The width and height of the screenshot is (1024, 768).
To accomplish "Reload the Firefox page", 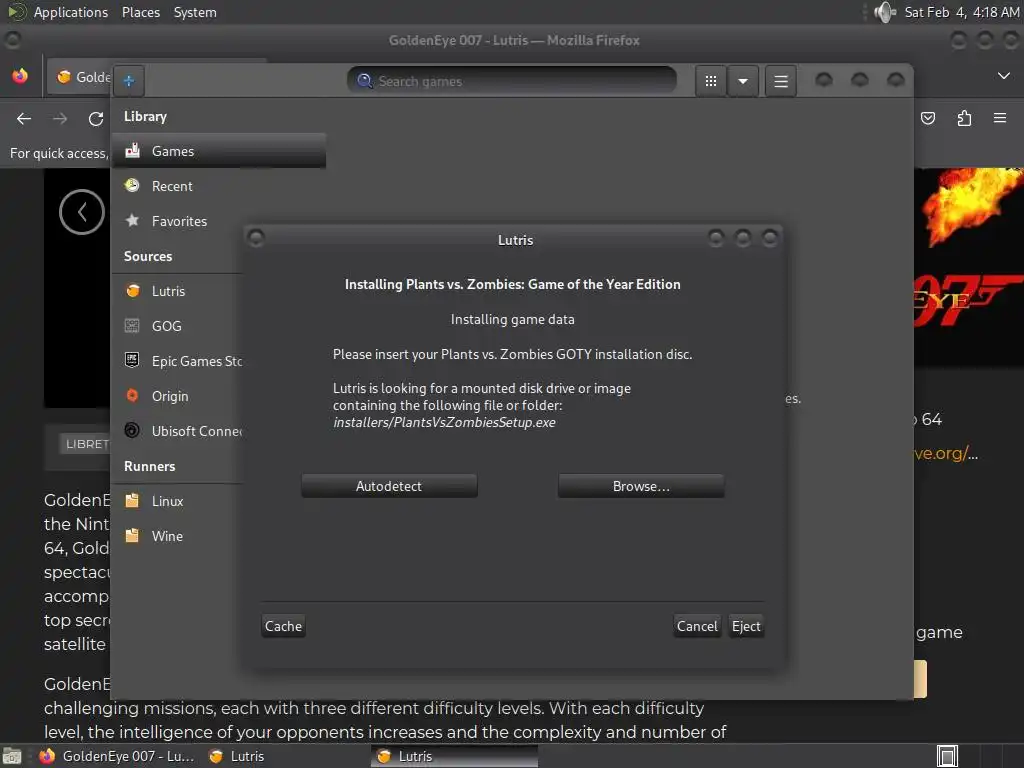I will click(x=96, y=118).
